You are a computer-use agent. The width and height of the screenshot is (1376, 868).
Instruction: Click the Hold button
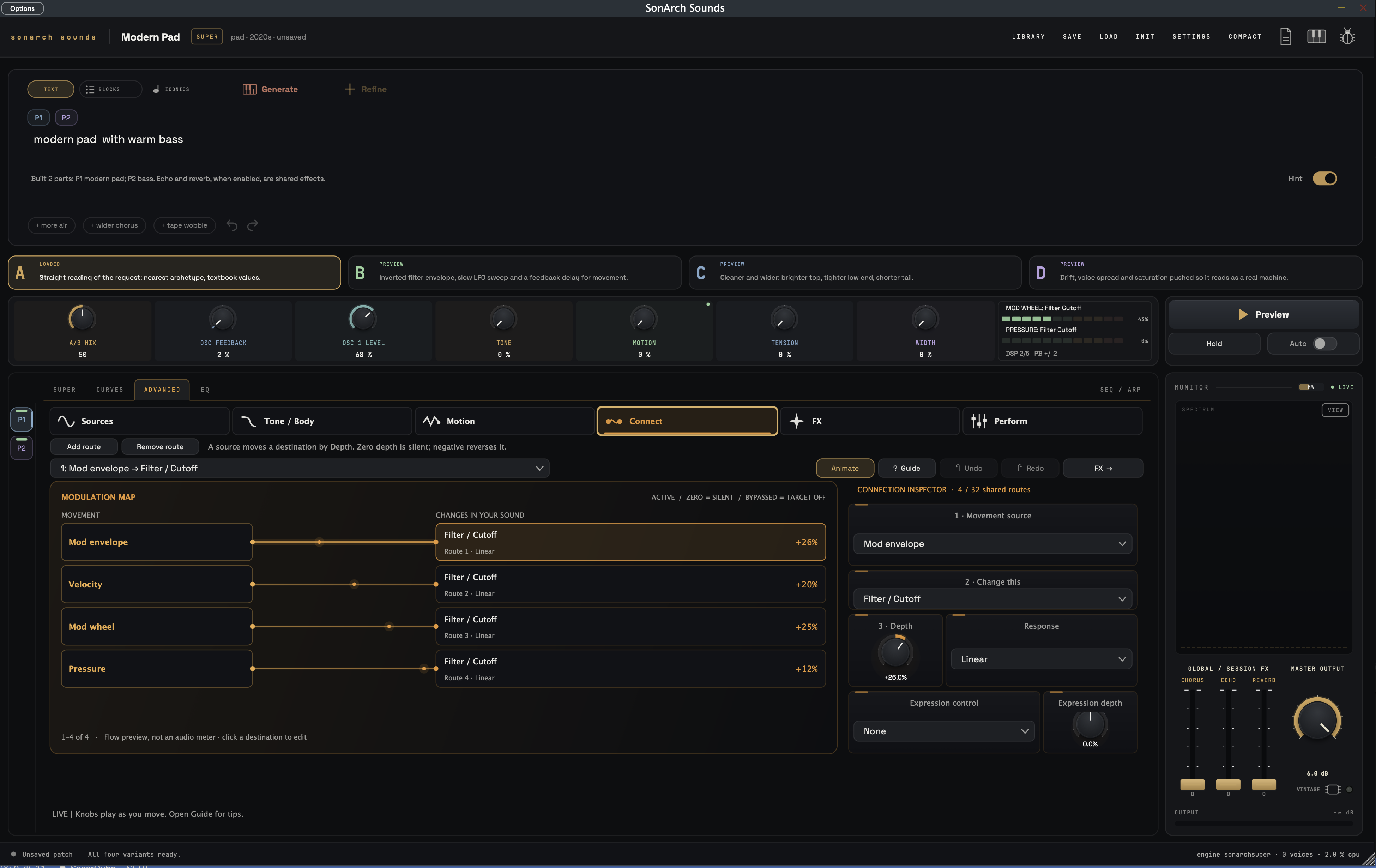tap(1214, 343)
